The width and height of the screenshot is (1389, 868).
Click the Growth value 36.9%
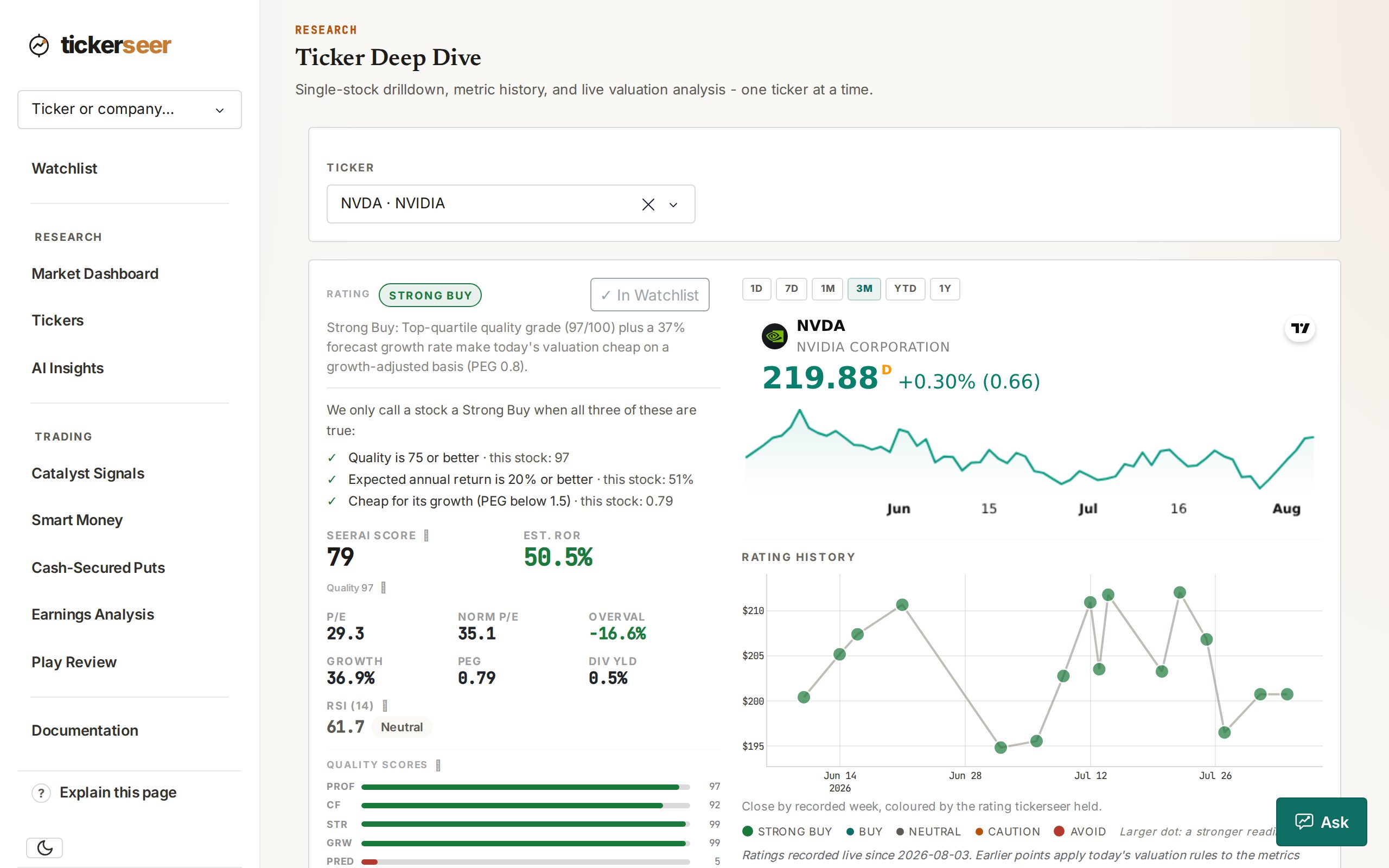351,678
